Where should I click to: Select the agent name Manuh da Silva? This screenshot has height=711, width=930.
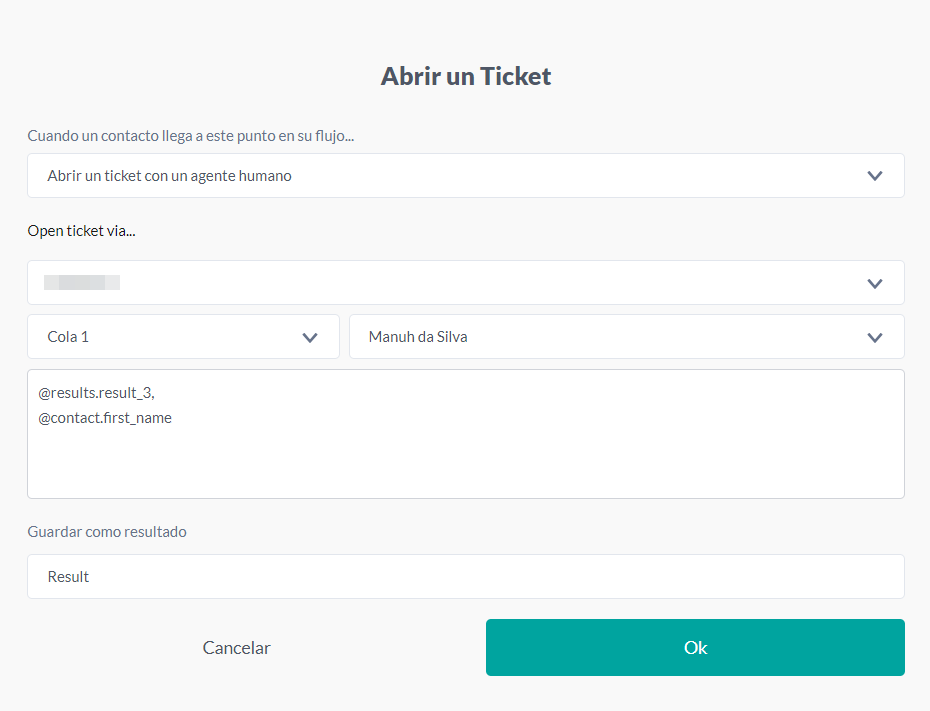coord(417,336)
